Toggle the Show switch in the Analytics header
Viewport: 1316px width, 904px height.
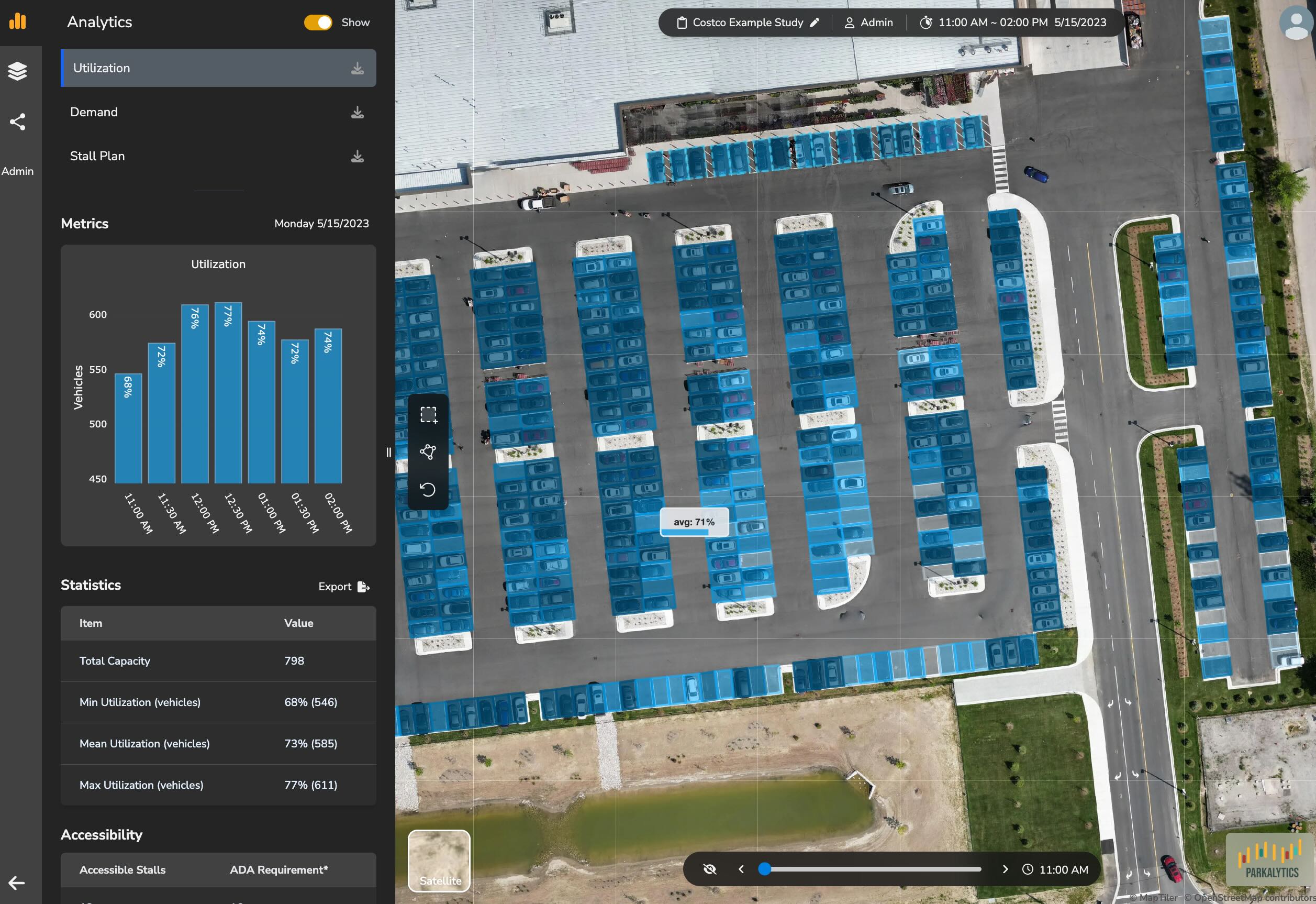(x=318, y=23)
